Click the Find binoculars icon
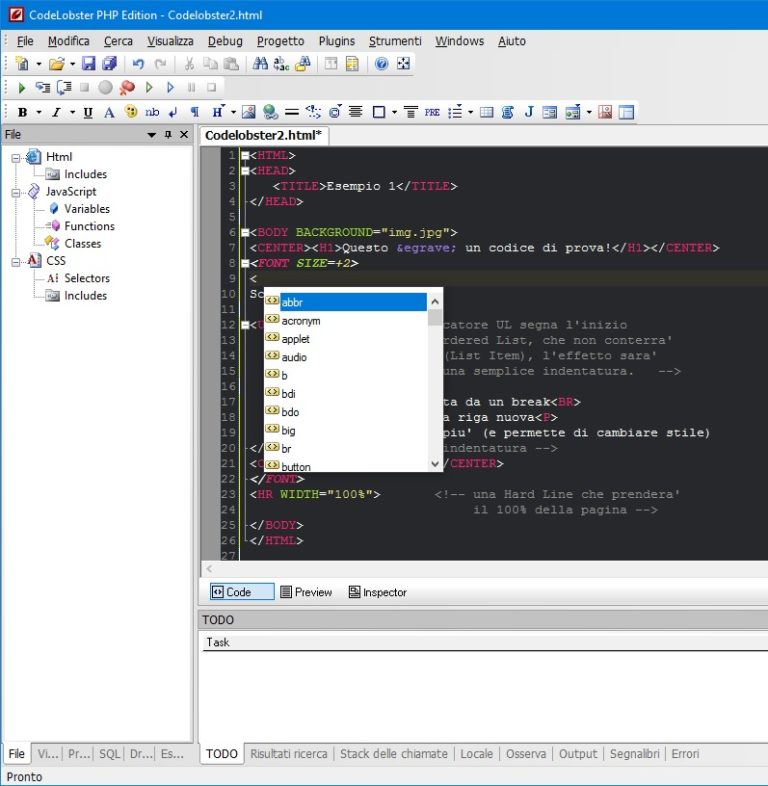 point(260,64)
